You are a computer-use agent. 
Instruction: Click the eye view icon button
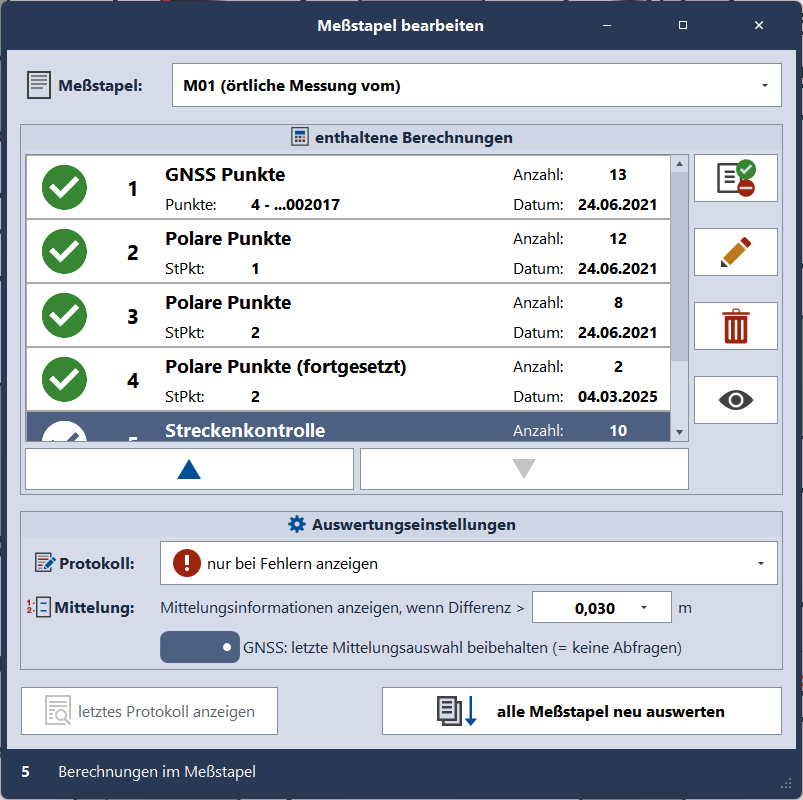click(x=735, y=400)
